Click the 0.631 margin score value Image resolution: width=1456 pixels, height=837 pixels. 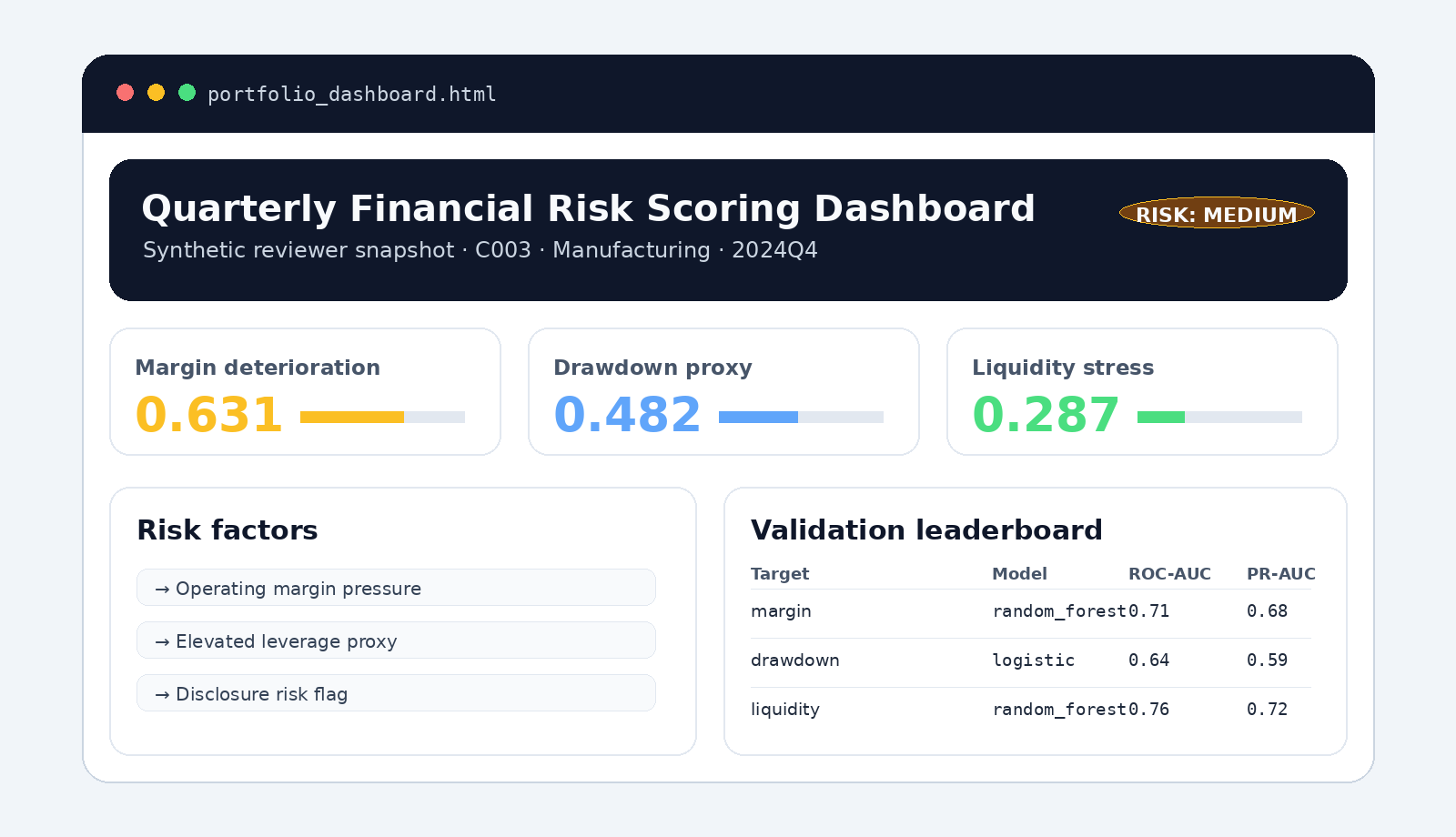tap(208, 416)
